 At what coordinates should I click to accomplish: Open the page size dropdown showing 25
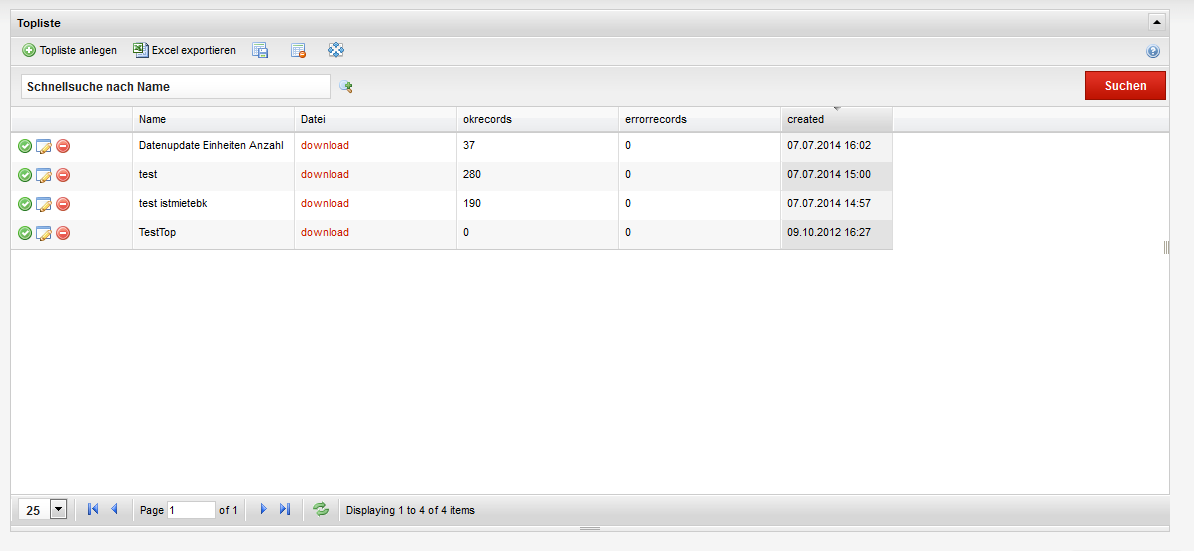pyautogui.click(x=57, y=510)
